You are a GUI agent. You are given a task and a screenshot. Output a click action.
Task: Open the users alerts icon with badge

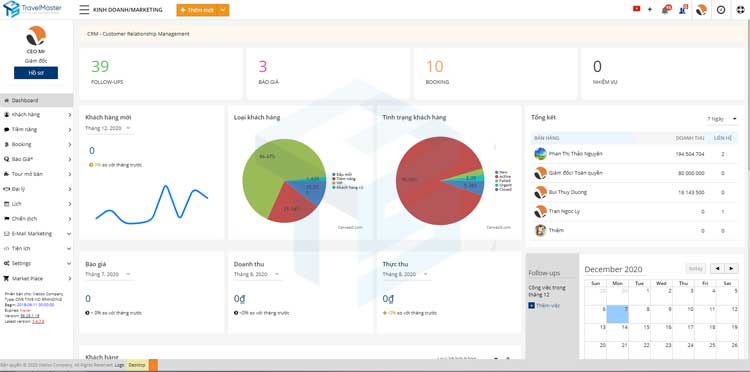click(683, 10)
